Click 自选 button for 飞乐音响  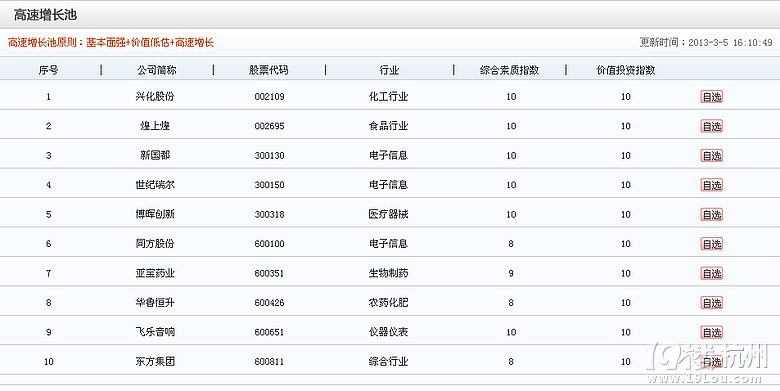coord(711,332)
